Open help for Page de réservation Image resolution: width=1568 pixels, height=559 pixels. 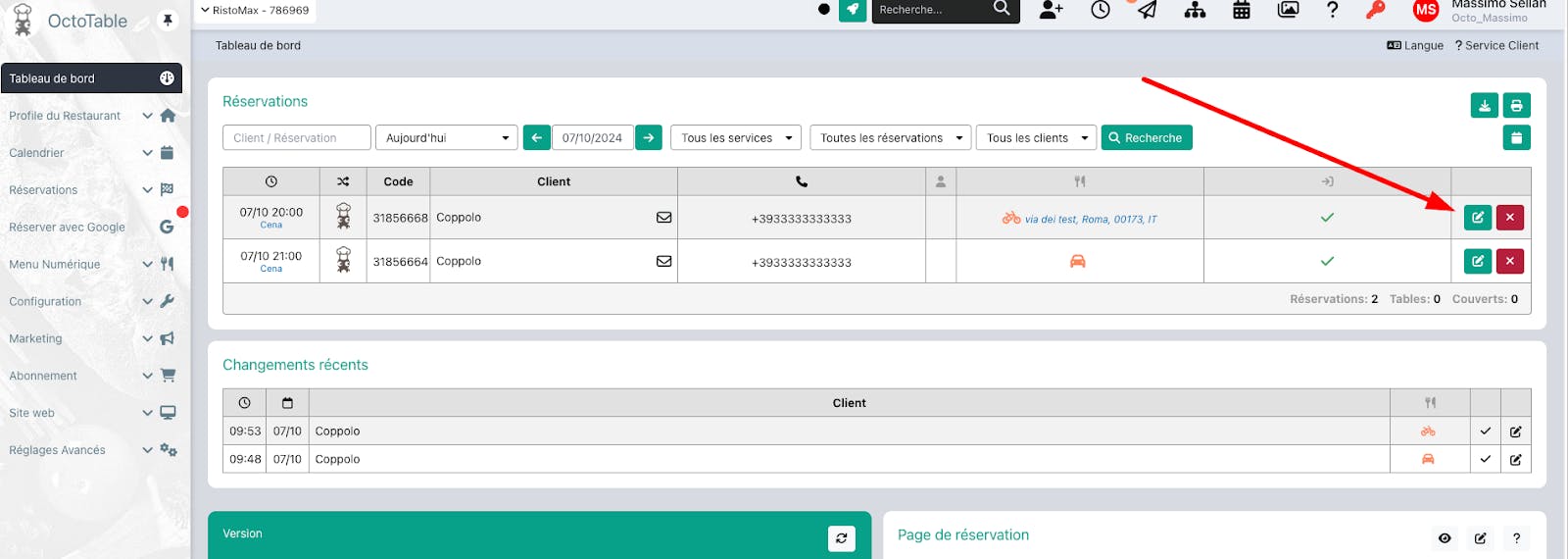click(x=1516, y=538)
